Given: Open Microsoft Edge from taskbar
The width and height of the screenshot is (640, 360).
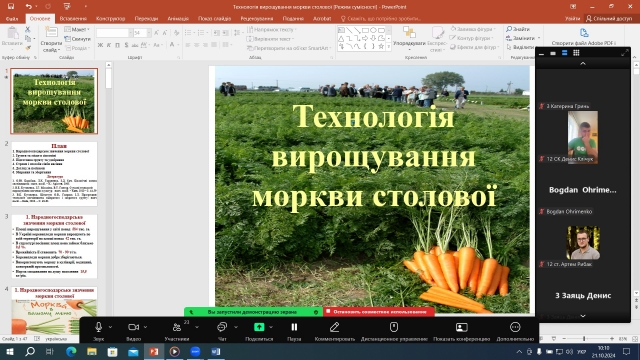Looking at the screenshot, I should click(71, 351).
